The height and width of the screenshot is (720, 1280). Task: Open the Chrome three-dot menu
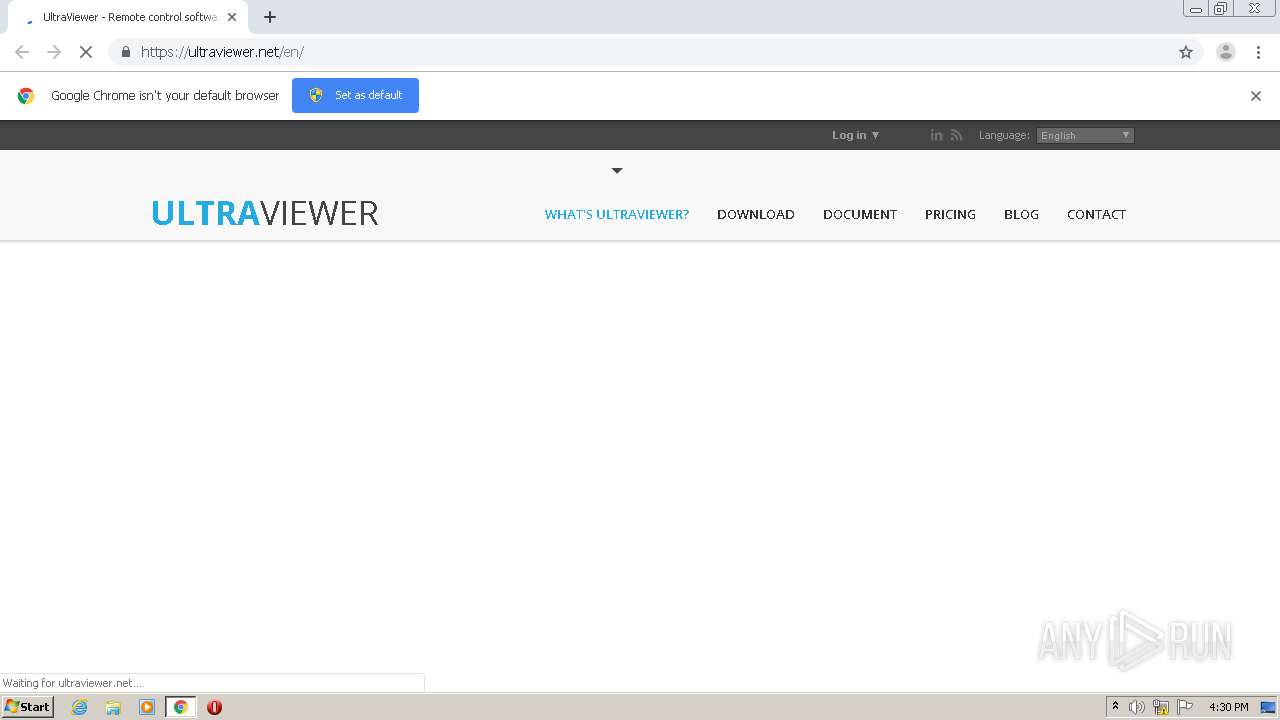tap(1258, 52)
